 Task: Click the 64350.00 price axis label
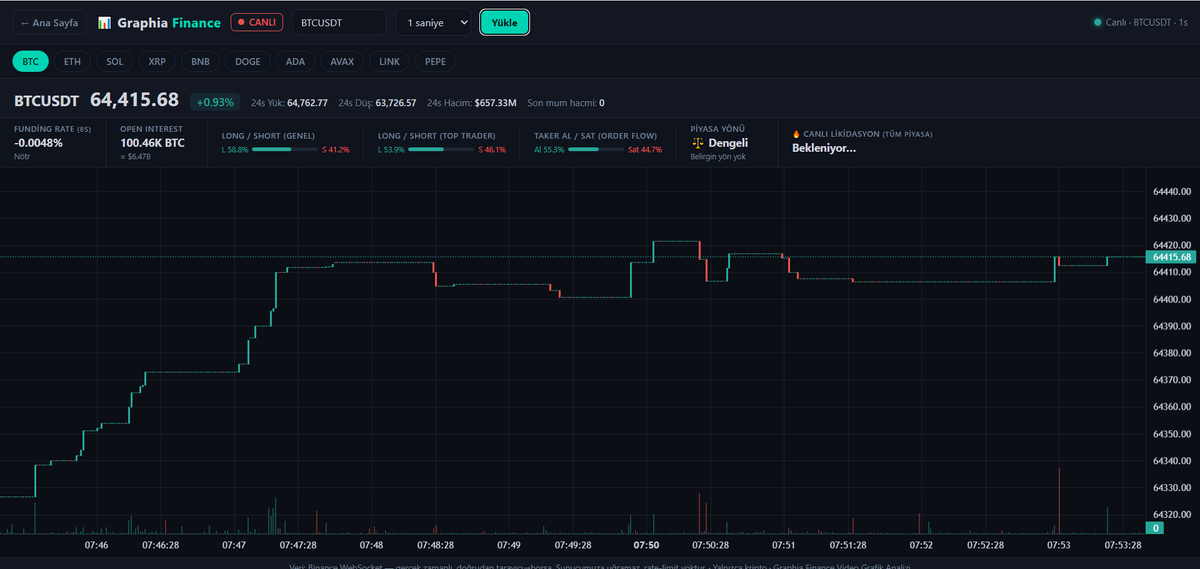click(x=1172, y=435)
